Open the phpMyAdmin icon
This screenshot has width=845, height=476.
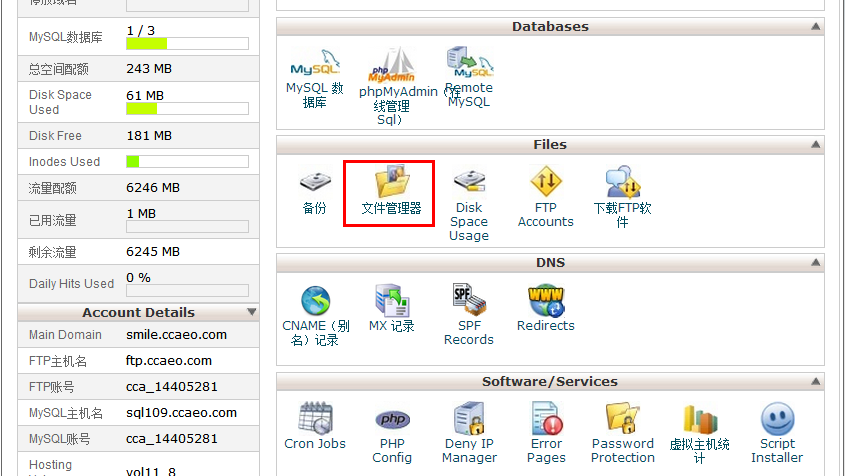coord(392,65)
